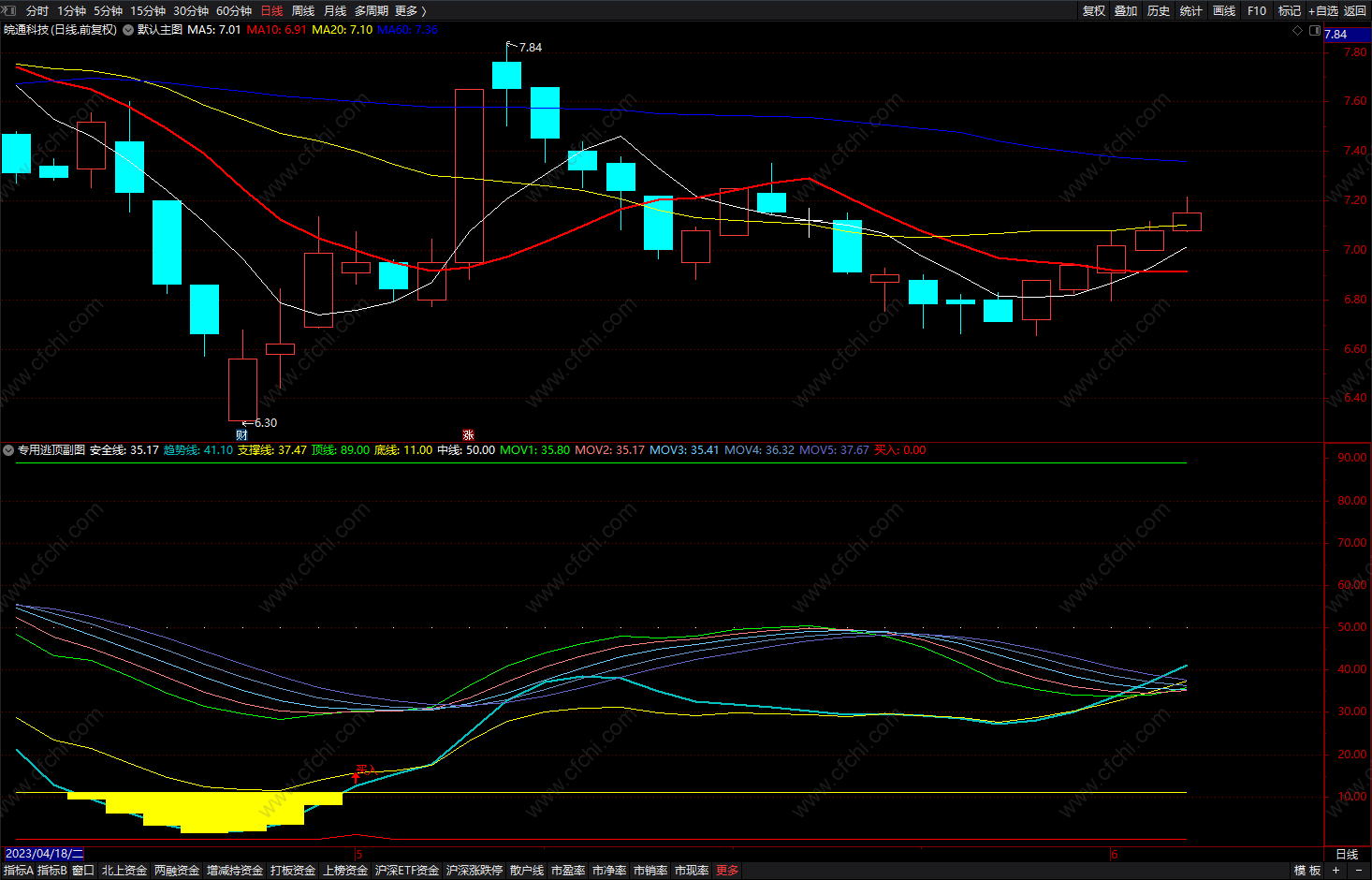
Task: Click the blue MA60: 7.36 legend
Action: [407, 30]
